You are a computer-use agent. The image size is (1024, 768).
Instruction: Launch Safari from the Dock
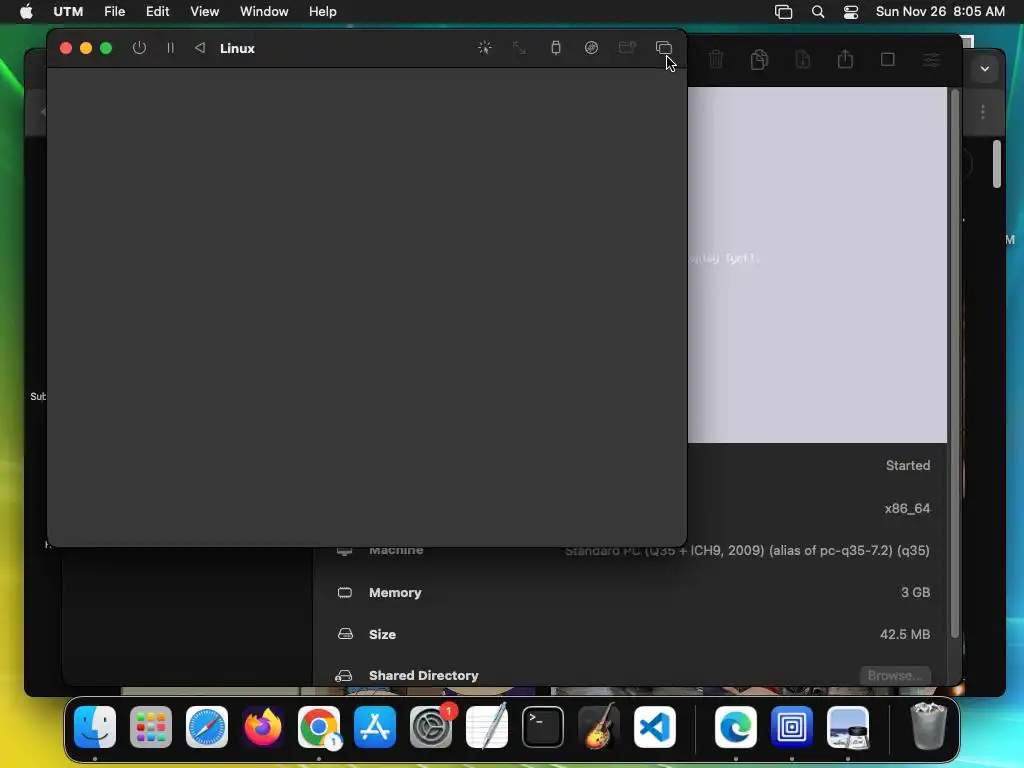(207, 727)
